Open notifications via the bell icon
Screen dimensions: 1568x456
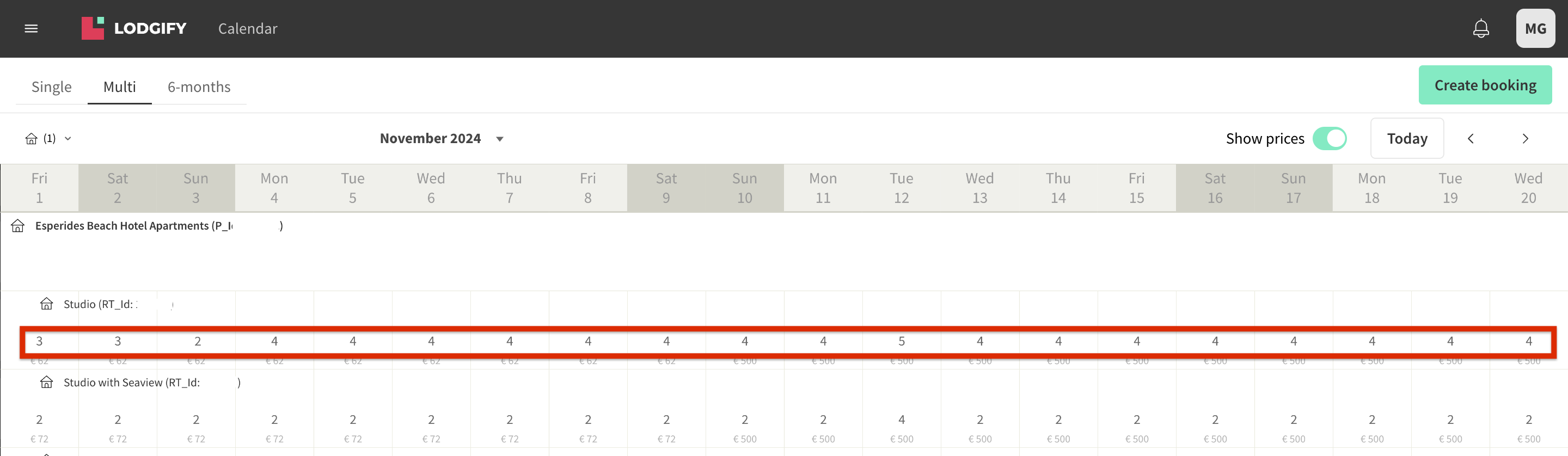[x=1481, y=28]
